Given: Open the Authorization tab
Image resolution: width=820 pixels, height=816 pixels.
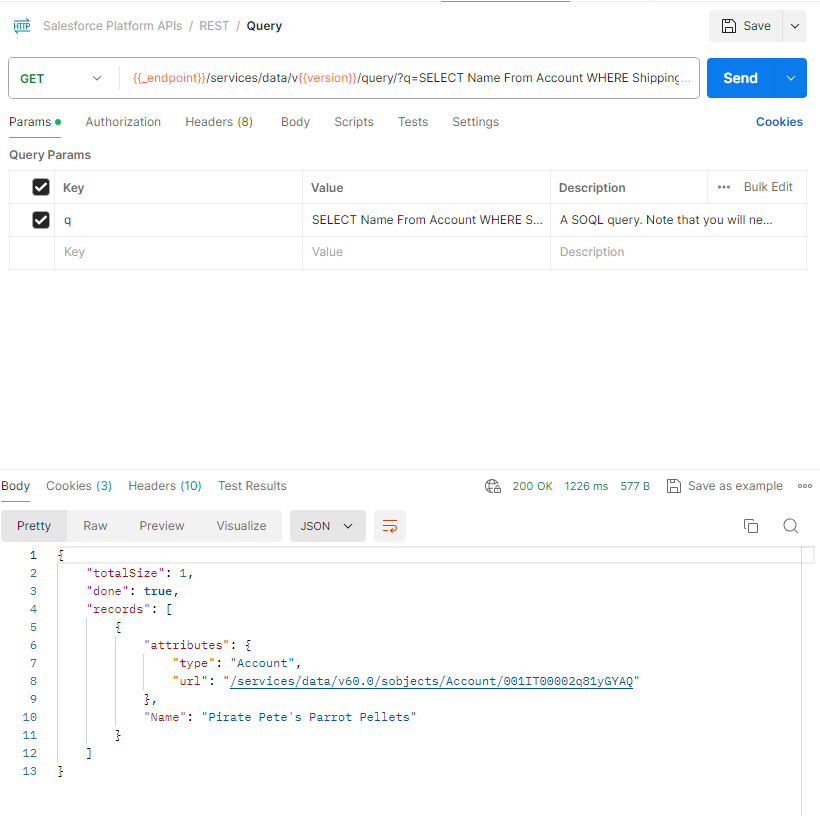Looking at the screenshot, I should pyautogui.click(x=123, y=122).
